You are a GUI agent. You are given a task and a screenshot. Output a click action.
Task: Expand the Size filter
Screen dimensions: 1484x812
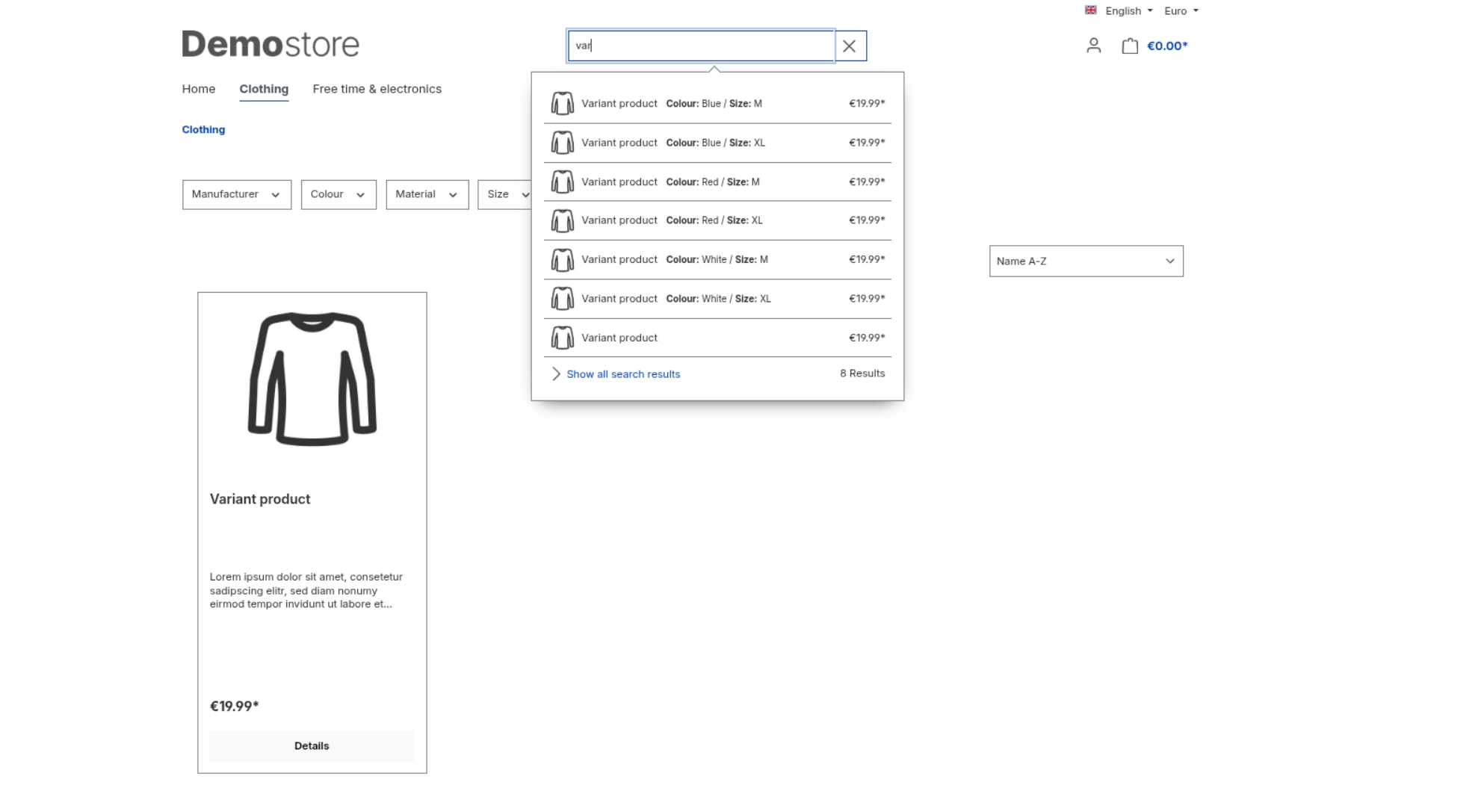(504, 194)
